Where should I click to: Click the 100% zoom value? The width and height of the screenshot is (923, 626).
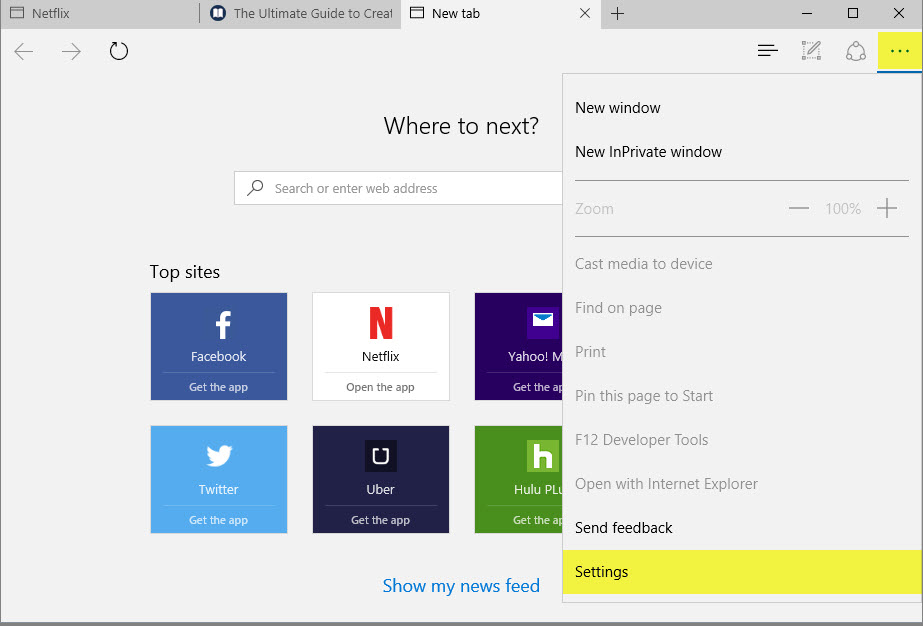[843, 208]
